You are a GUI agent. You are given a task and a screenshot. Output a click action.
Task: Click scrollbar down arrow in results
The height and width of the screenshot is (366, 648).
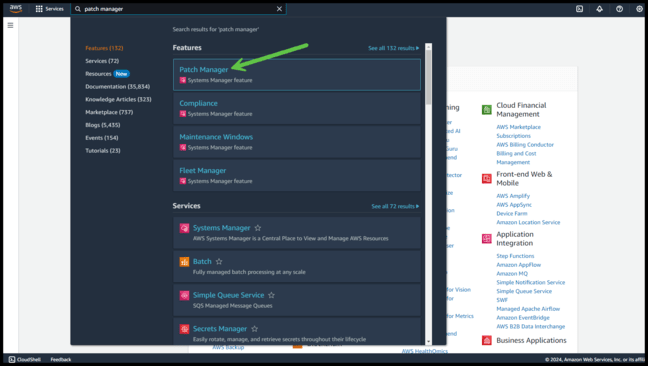[x=429, y=342]
